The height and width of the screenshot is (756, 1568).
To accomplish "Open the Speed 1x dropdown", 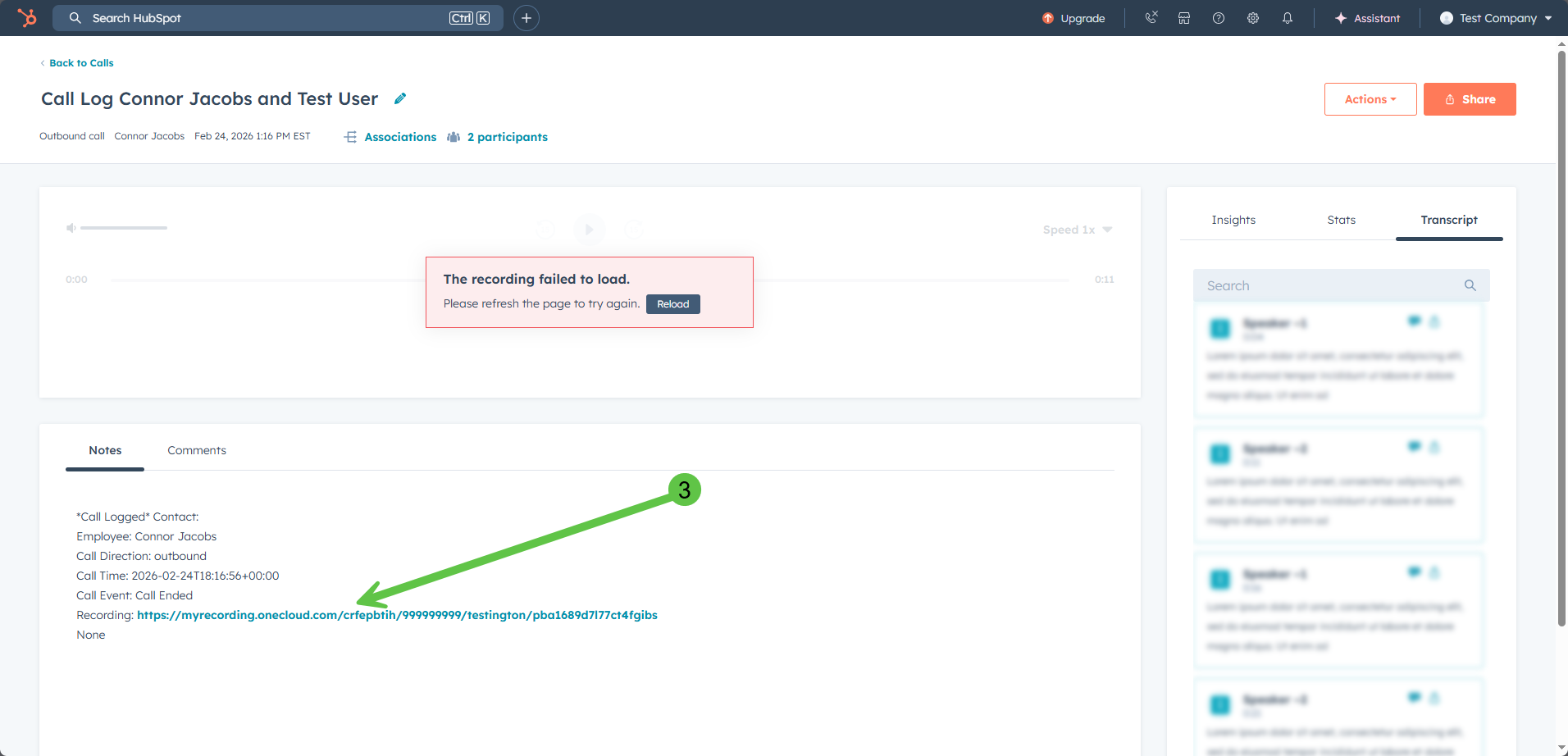I will tap(1077, 230).
